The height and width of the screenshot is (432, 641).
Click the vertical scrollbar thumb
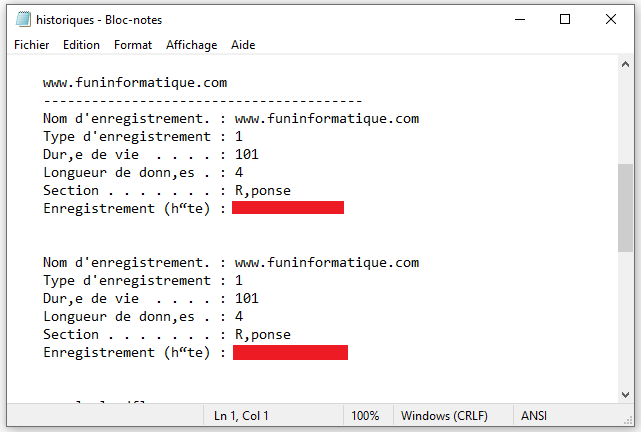tap(625, 208)
